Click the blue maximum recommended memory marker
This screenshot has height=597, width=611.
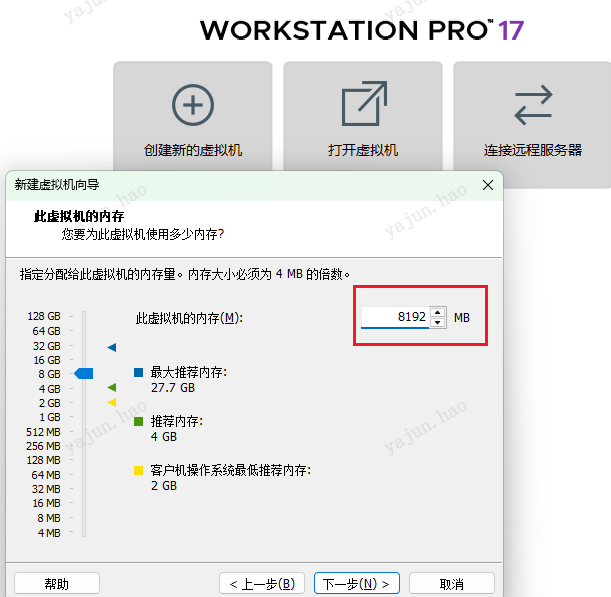112,347
